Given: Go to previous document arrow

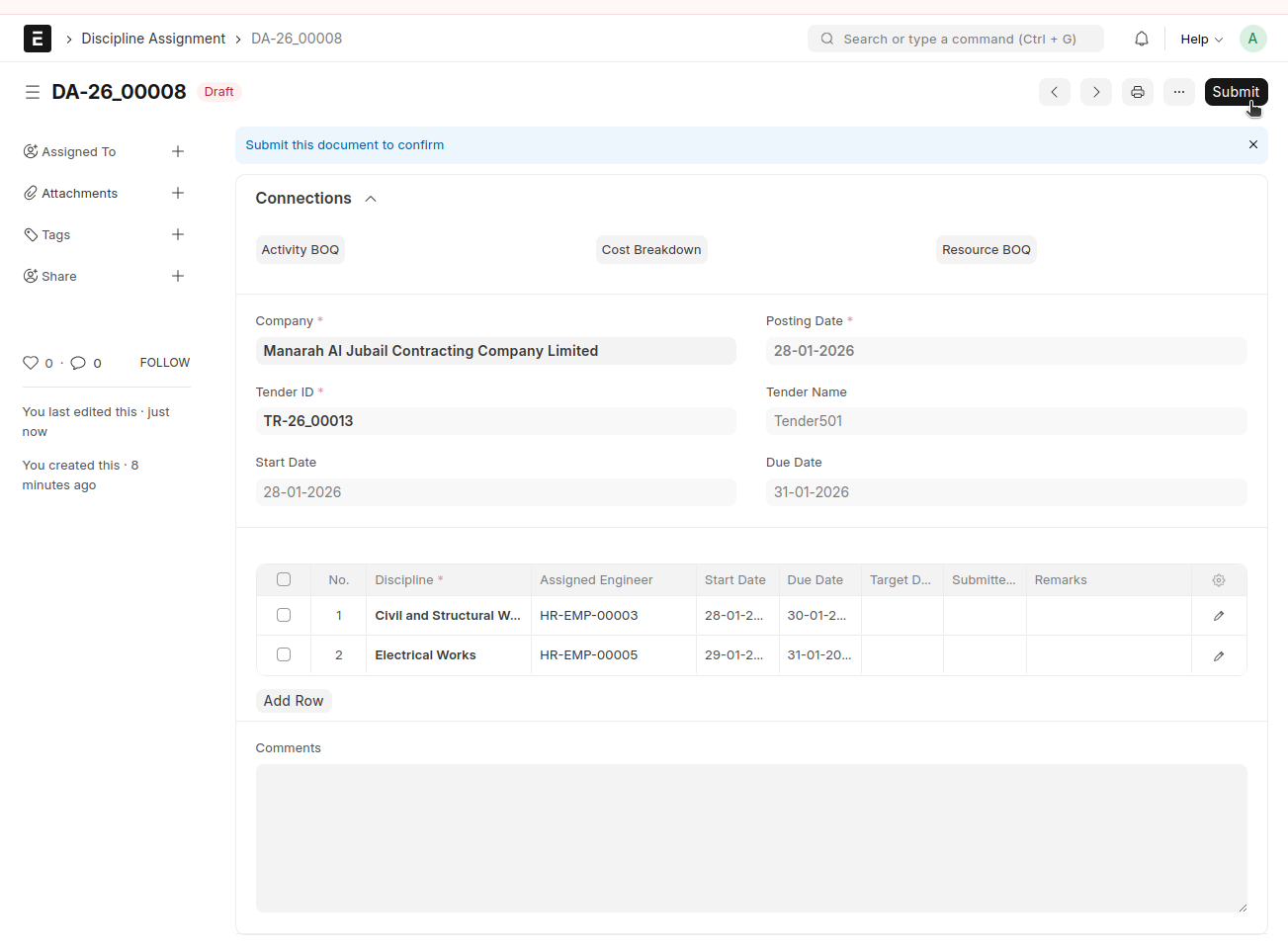Looking at the screenshot, I should coord(1055,92).
